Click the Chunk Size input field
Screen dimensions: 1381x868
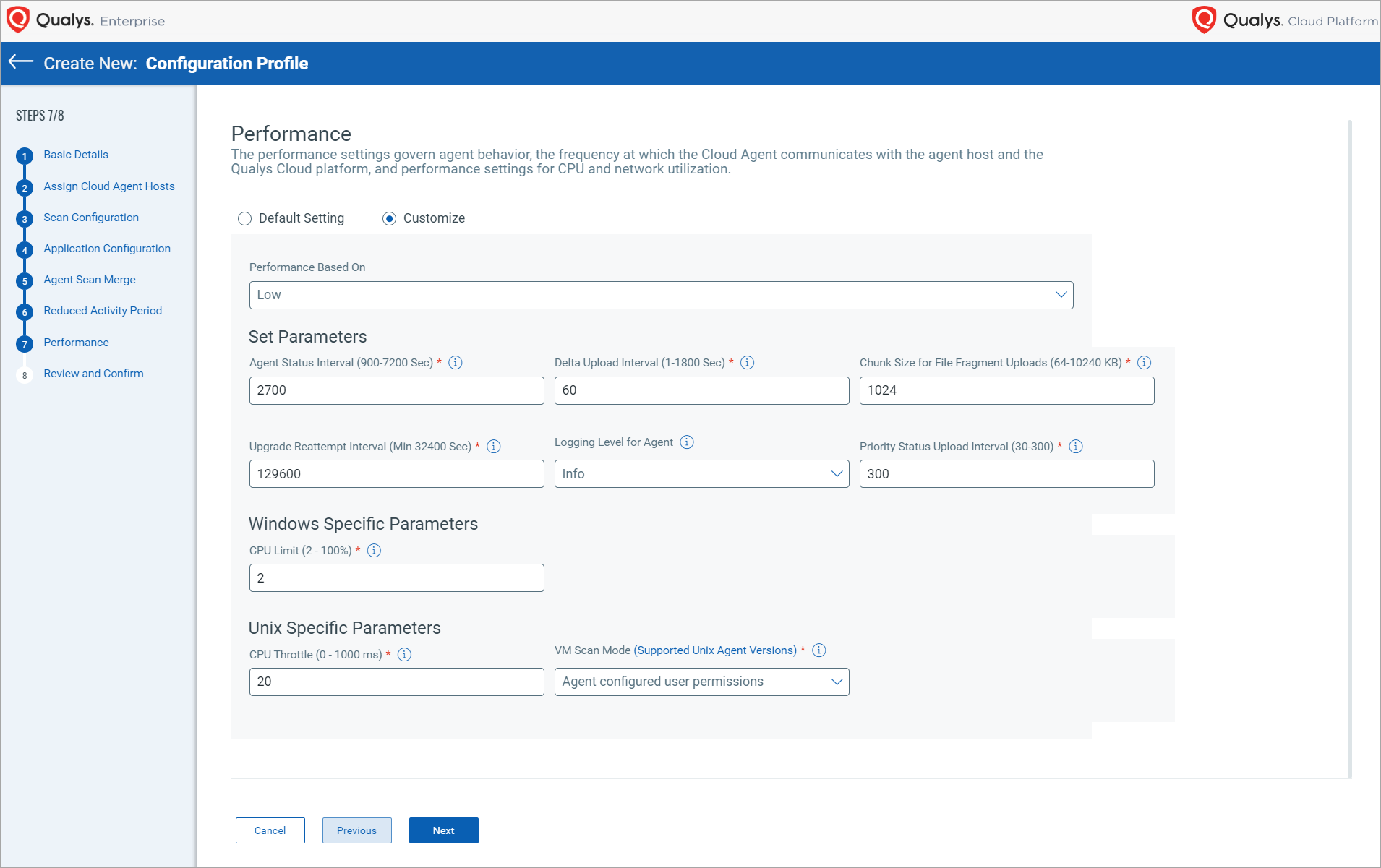coord(1006,390)
